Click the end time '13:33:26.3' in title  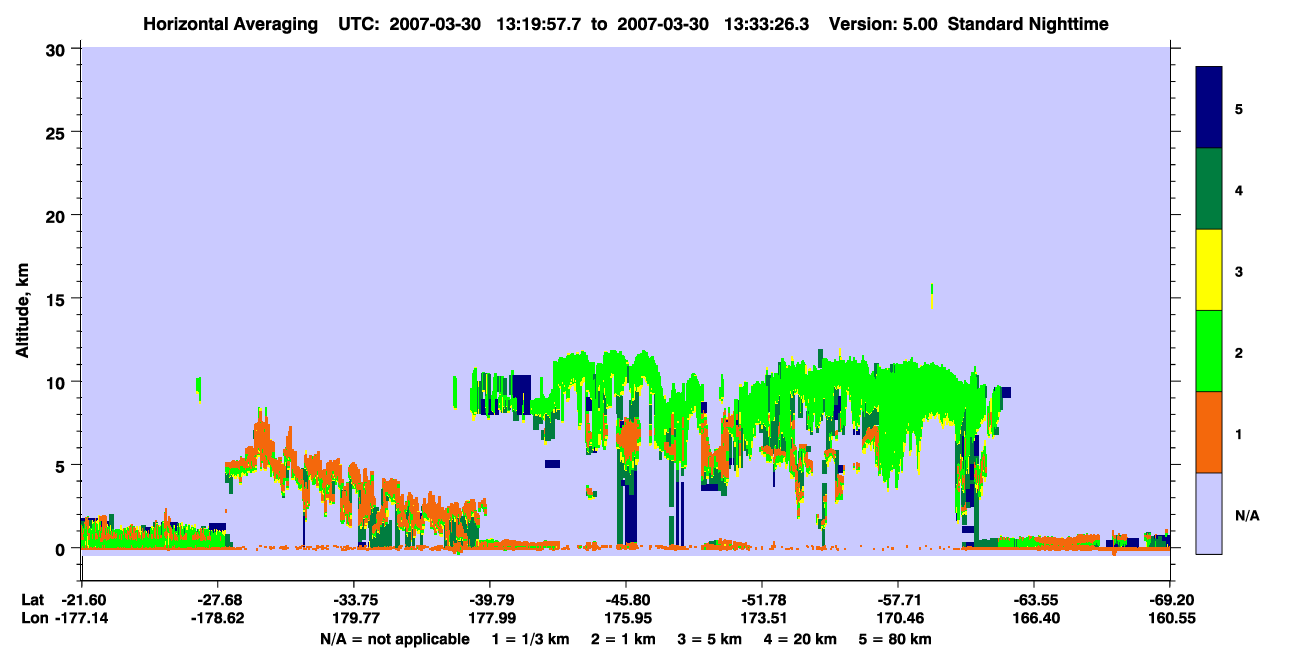(766, 23)
